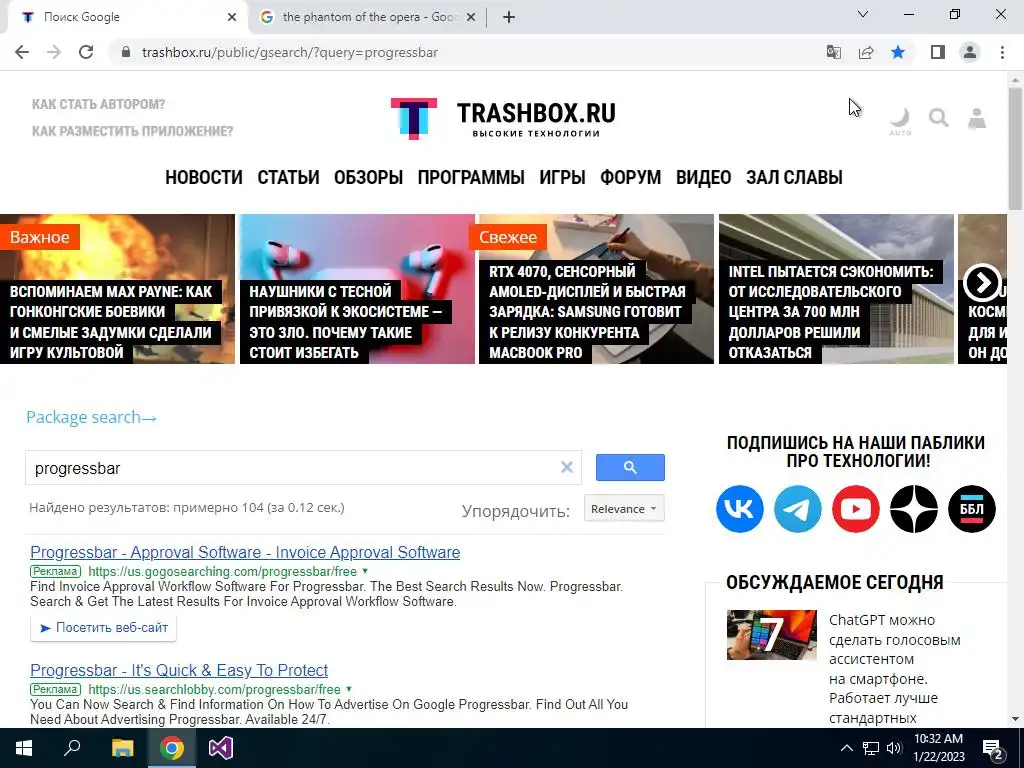Clear the search query with X
Image resolution: width=1024 pixels, height=768 pixels.
pyautogui.click(x=567, y=467)
